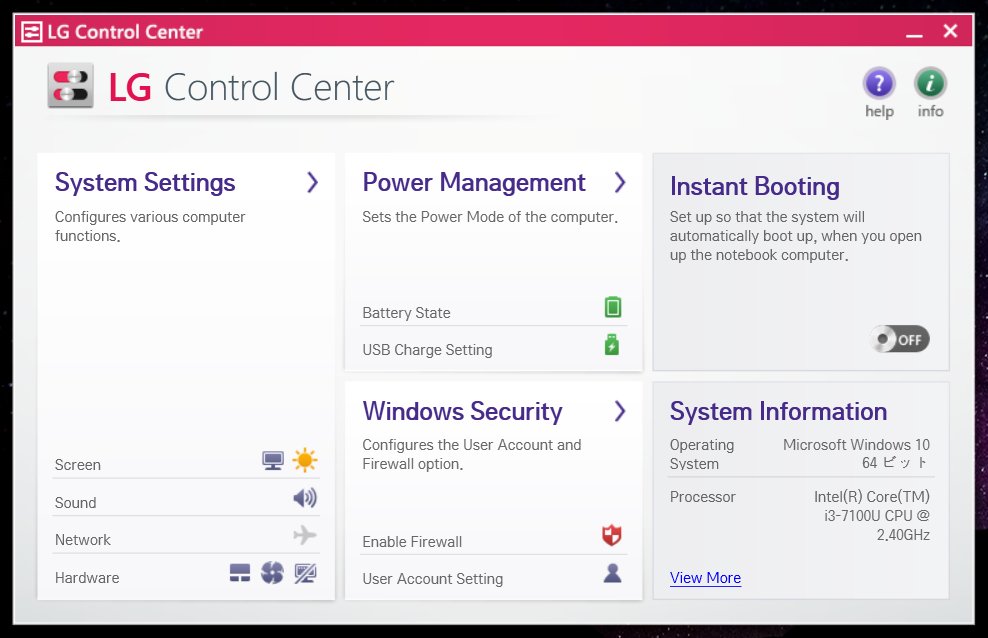Click the fan icon in Hardware row

[x=272, y=572]
